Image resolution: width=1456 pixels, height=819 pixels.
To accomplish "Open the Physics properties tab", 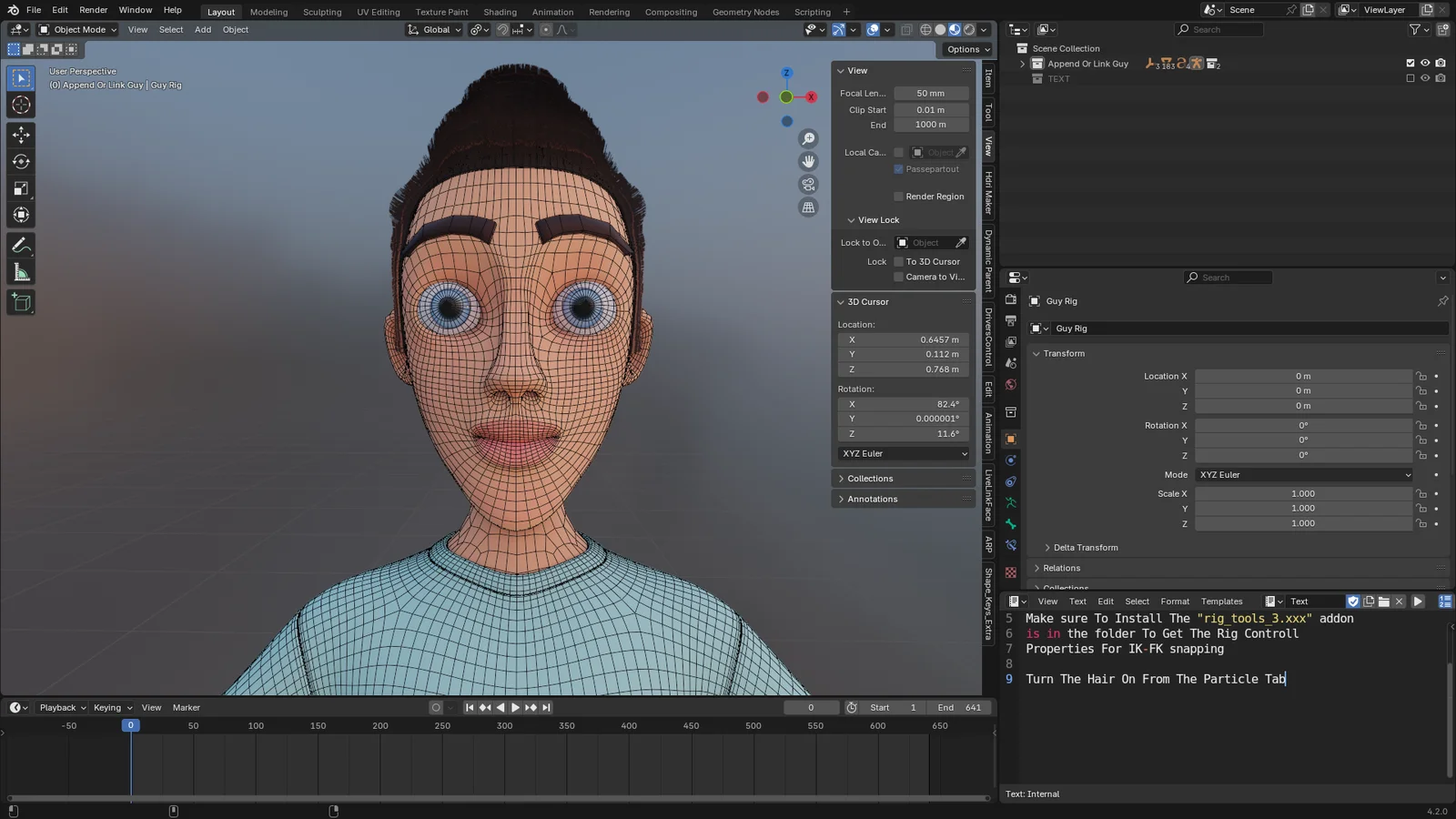I will [1010, 460].
